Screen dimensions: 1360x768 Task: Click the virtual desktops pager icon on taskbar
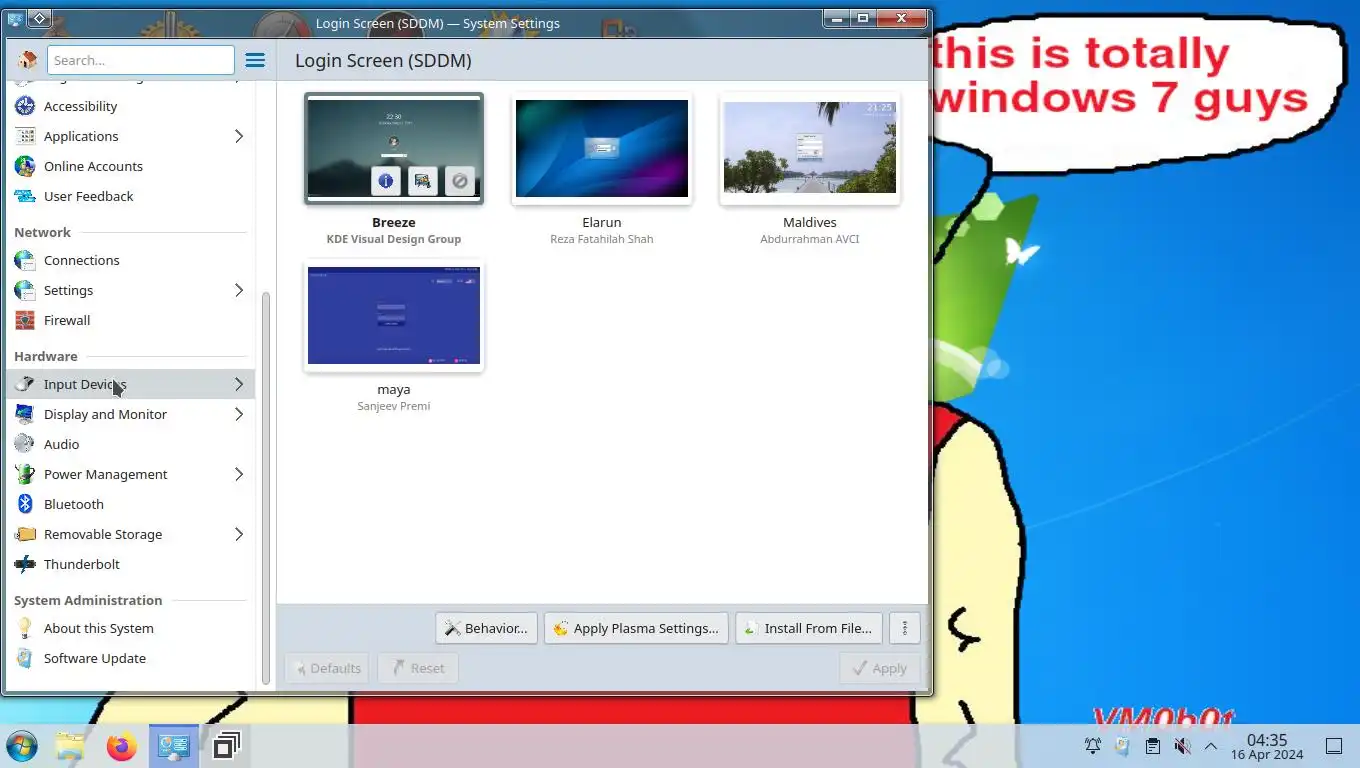(x=227, y=746)
